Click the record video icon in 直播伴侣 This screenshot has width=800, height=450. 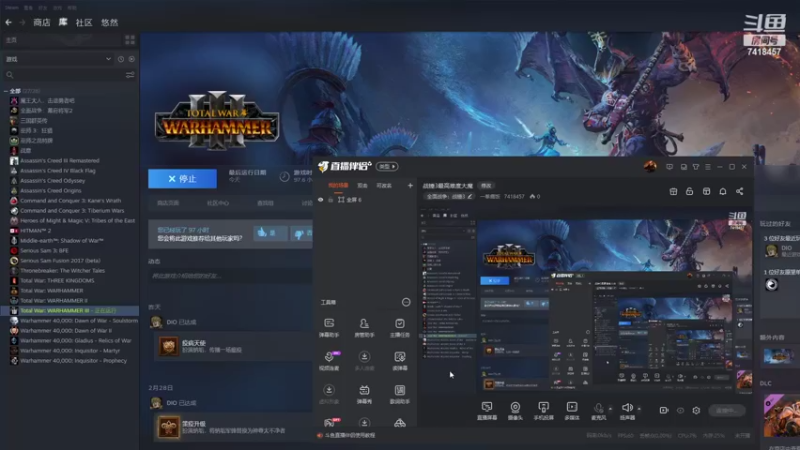coord(664,410)
